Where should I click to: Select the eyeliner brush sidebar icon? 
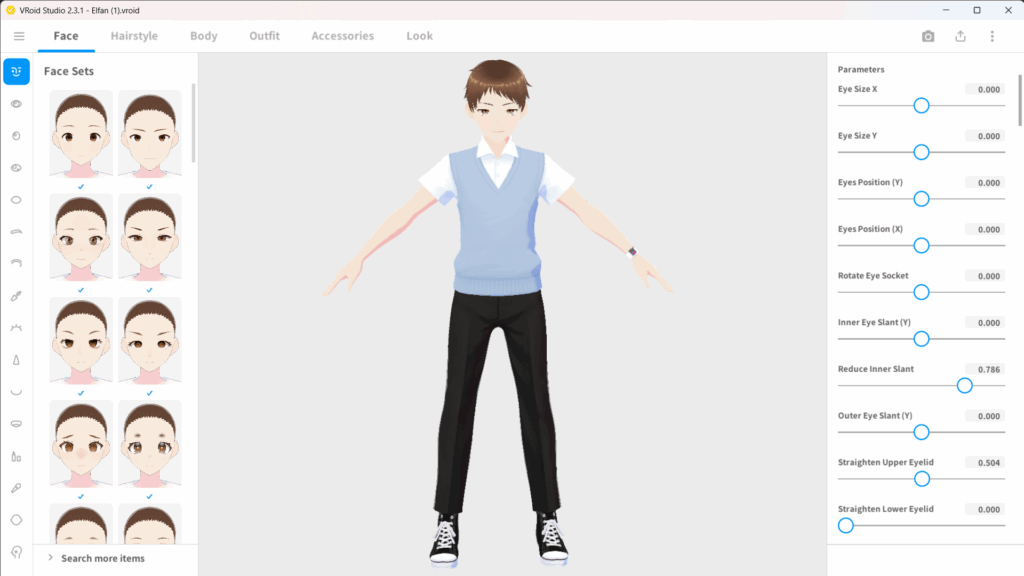tap(16, 296)
